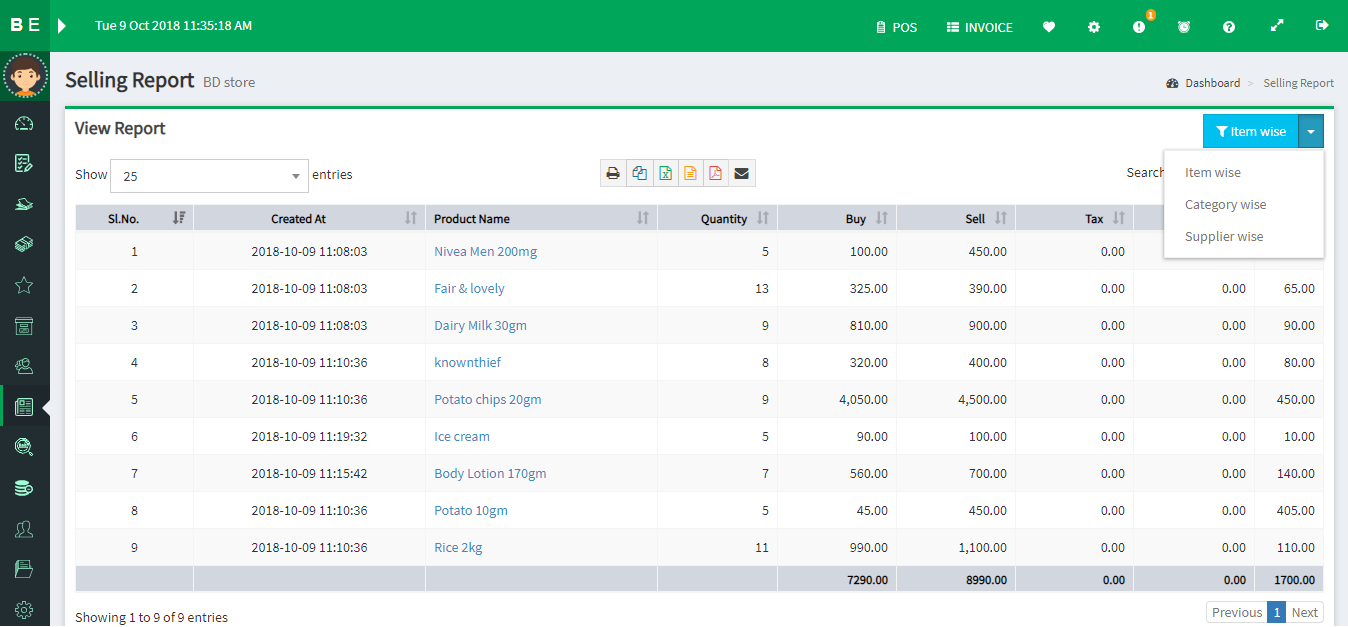Open the Show entries dropdown
The width and height of the screenshot is (1348, 627).
209,176
